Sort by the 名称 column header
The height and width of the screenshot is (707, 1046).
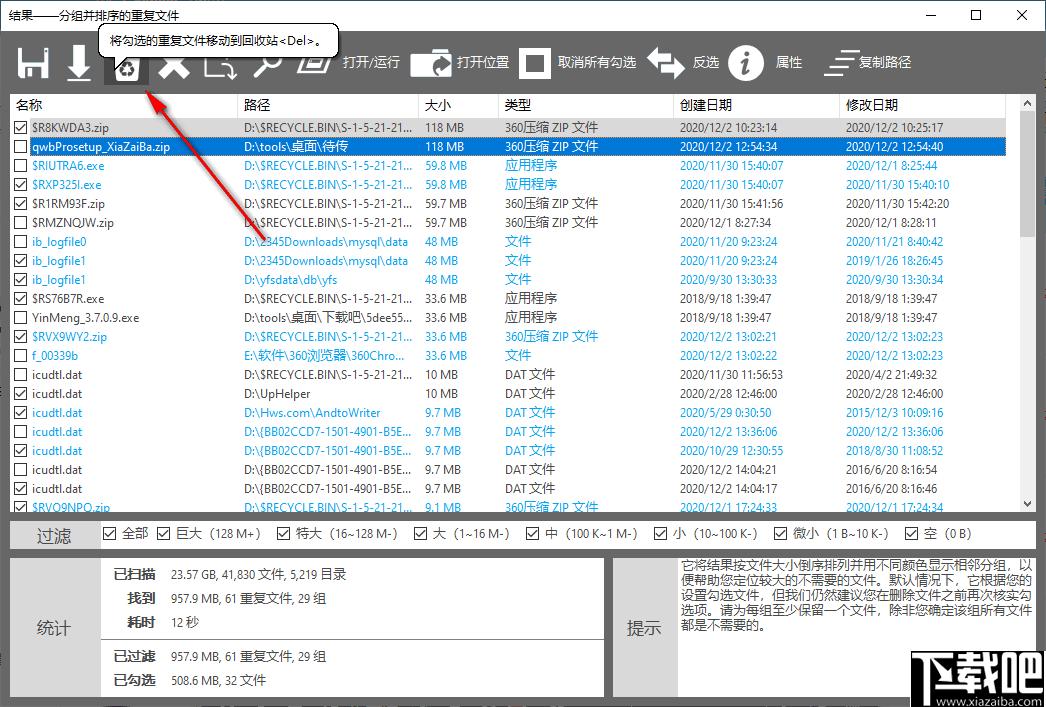point(124,105)
